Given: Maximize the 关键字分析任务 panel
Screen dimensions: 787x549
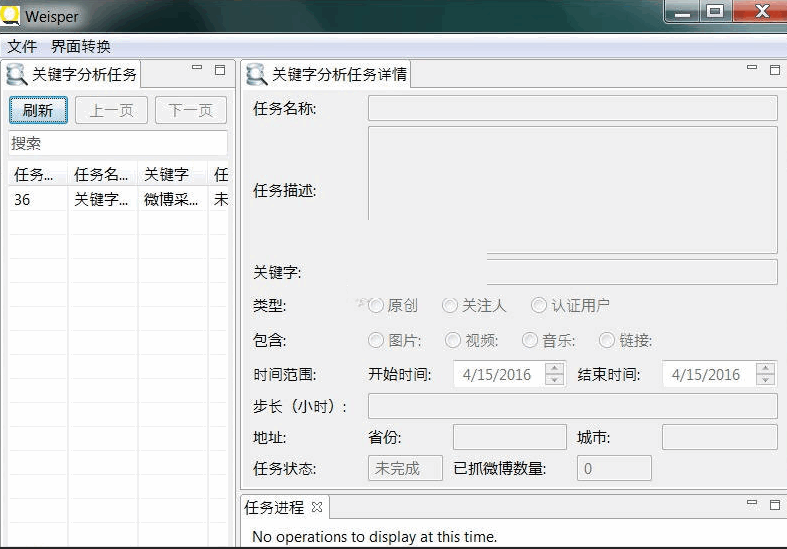Looking at the screenshot, I should tap(220, 70).
